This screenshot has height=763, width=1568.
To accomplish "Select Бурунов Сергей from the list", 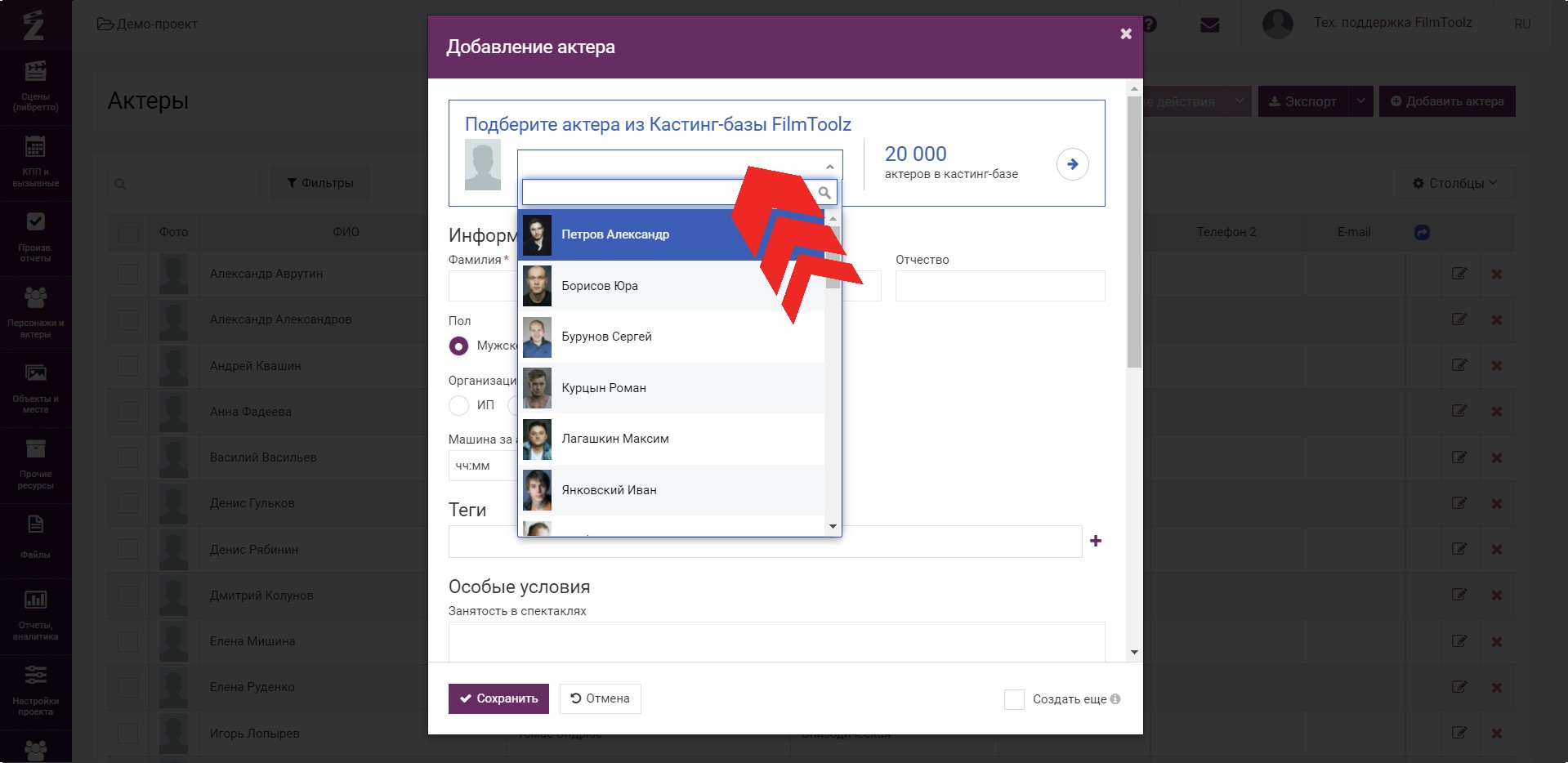I will coord(671,337).
